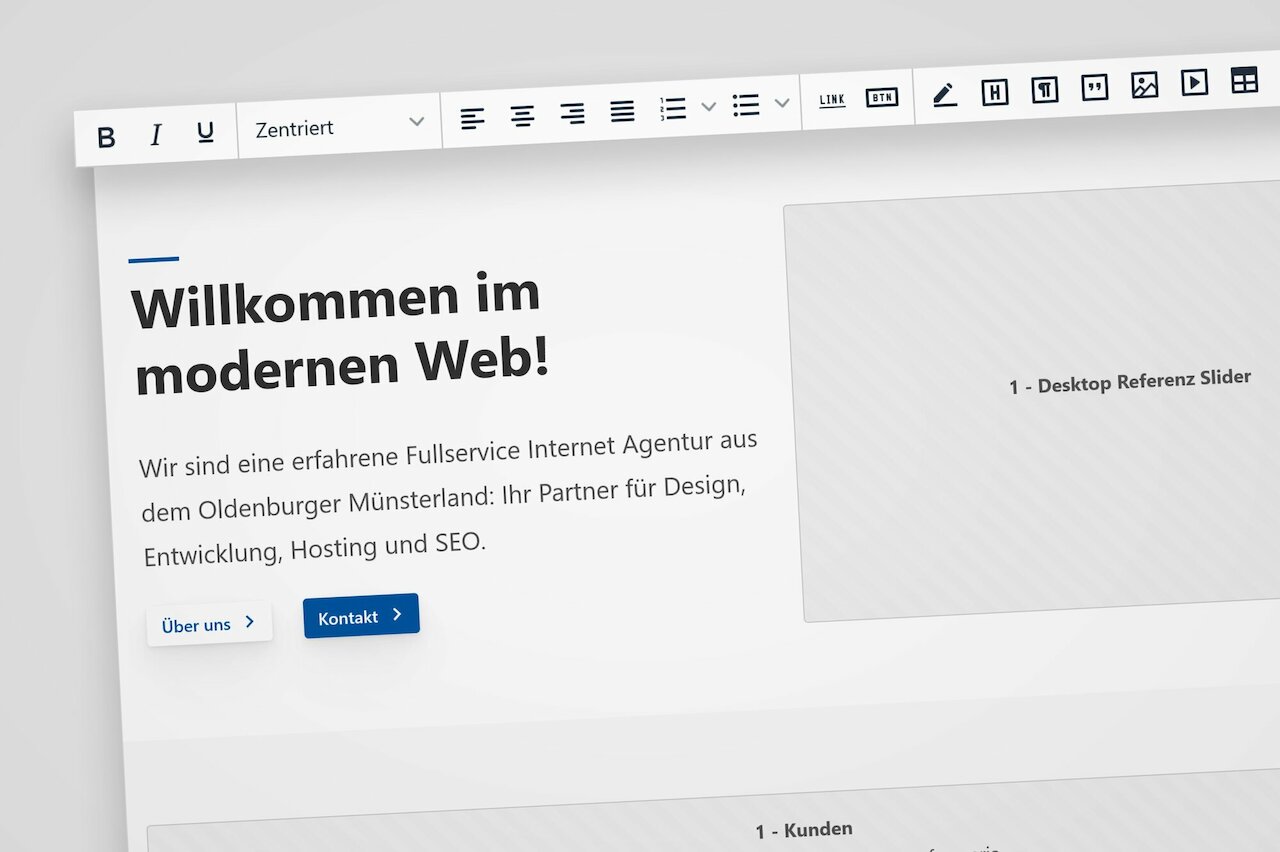Image resolution: width=1280 pixels, height=852 pixels.
Task: Align text to the right
Action: pyautogui.click(x=572, y=114)
